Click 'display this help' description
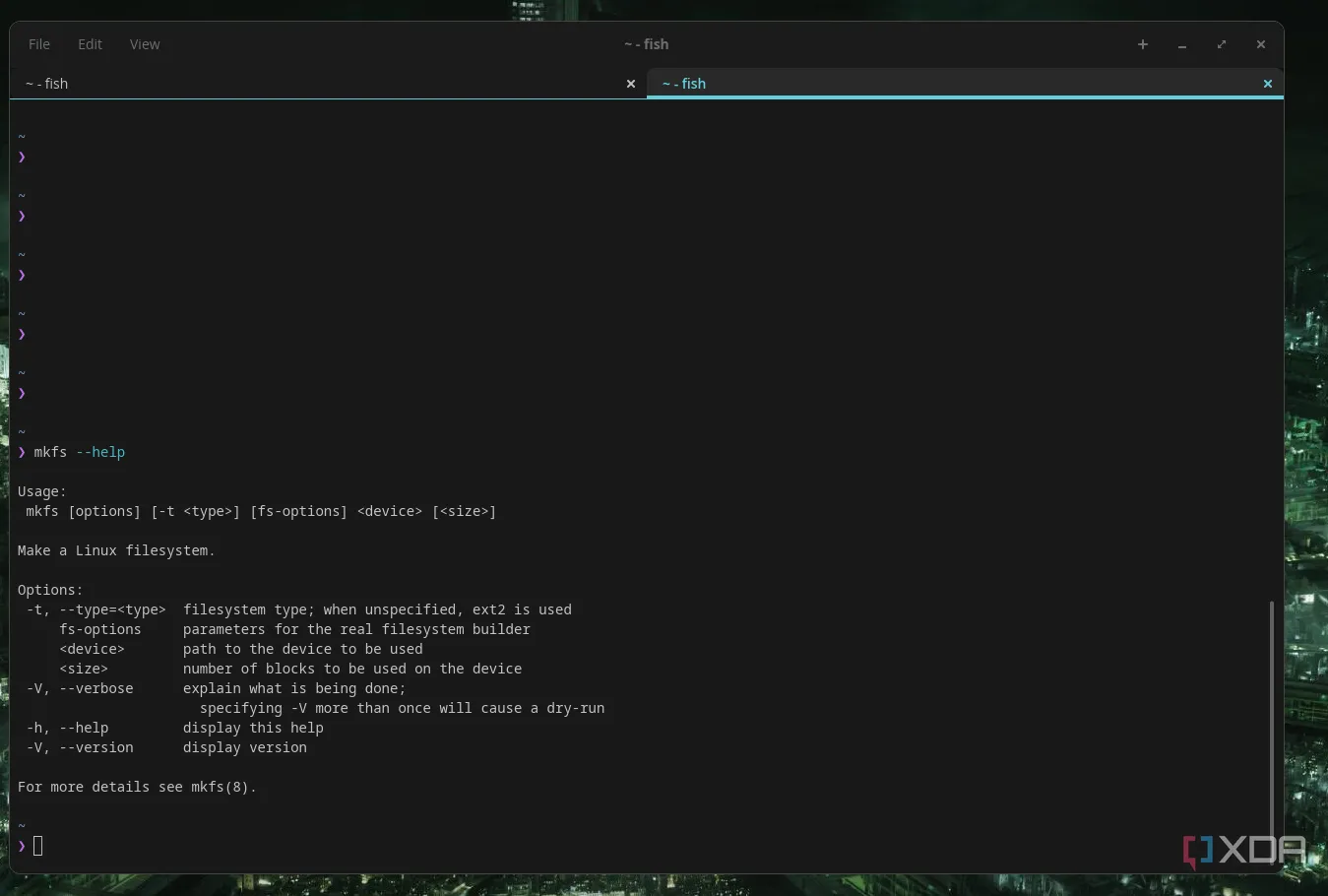The height and width of the screenshot is (896, 1328). (253, 728)
